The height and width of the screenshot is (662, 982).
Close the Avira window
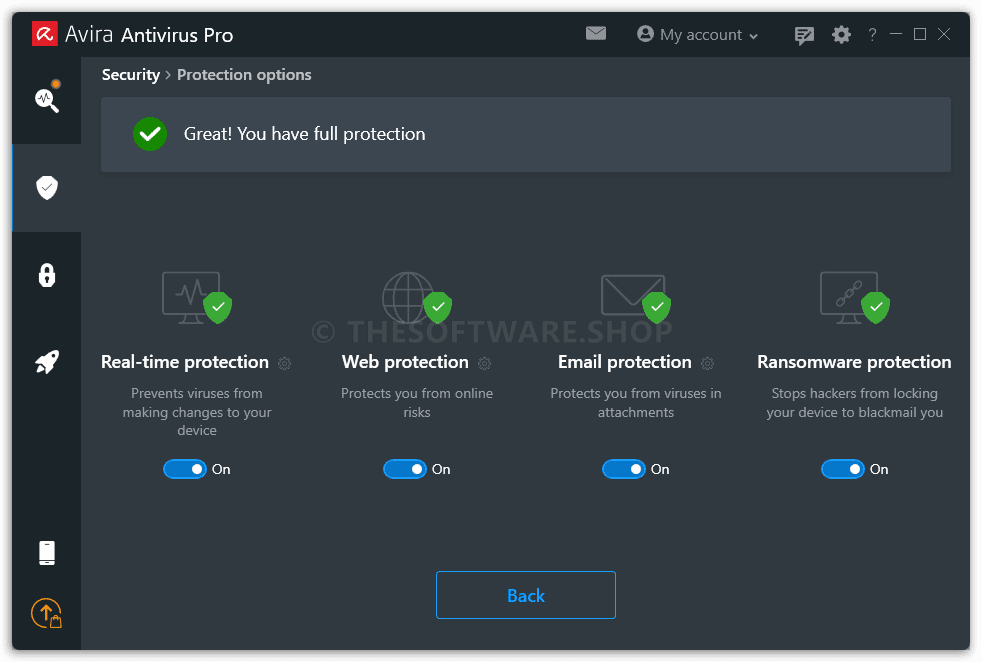944,34
